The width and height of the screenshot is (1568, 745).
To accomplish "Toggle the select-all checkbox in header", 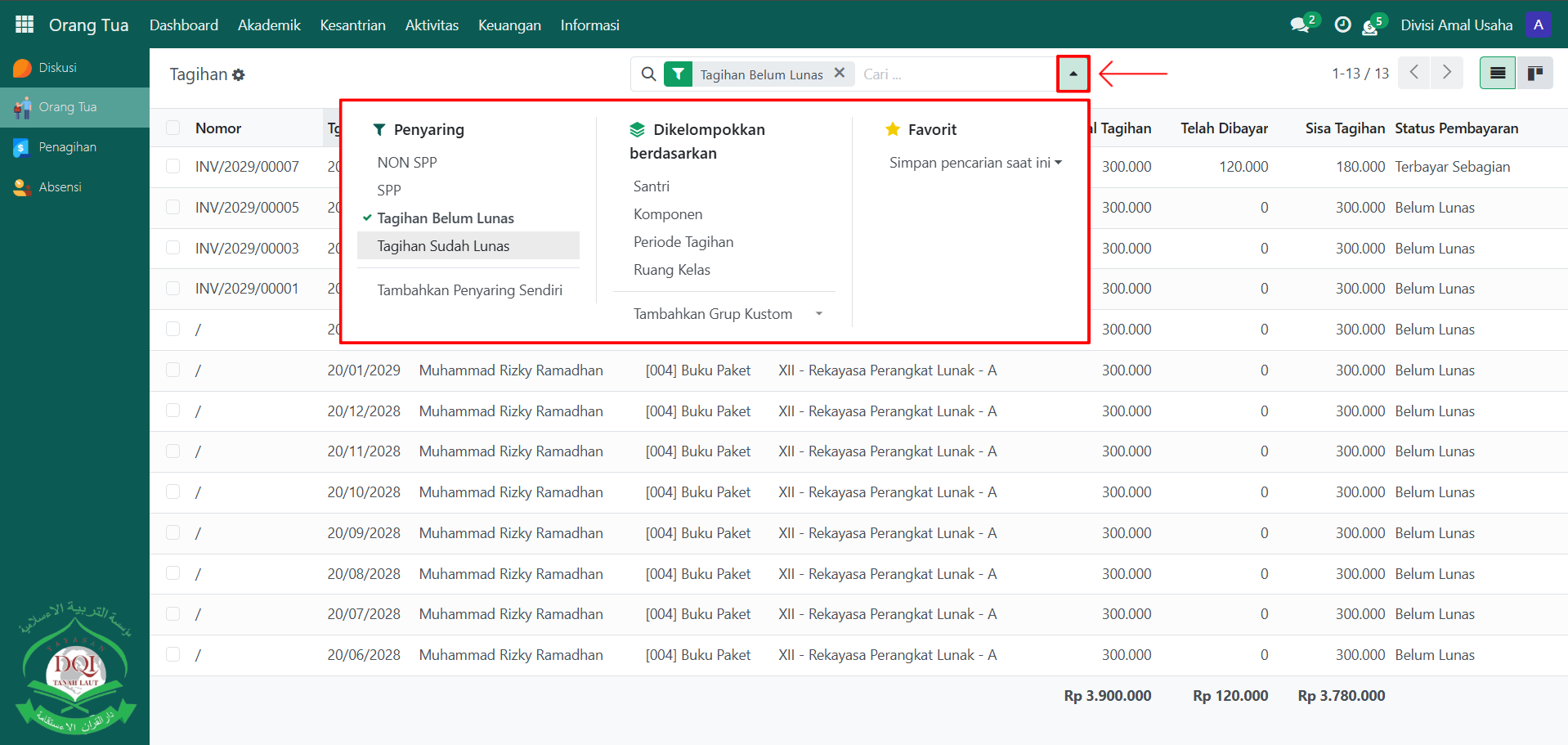I will point(172,128).
